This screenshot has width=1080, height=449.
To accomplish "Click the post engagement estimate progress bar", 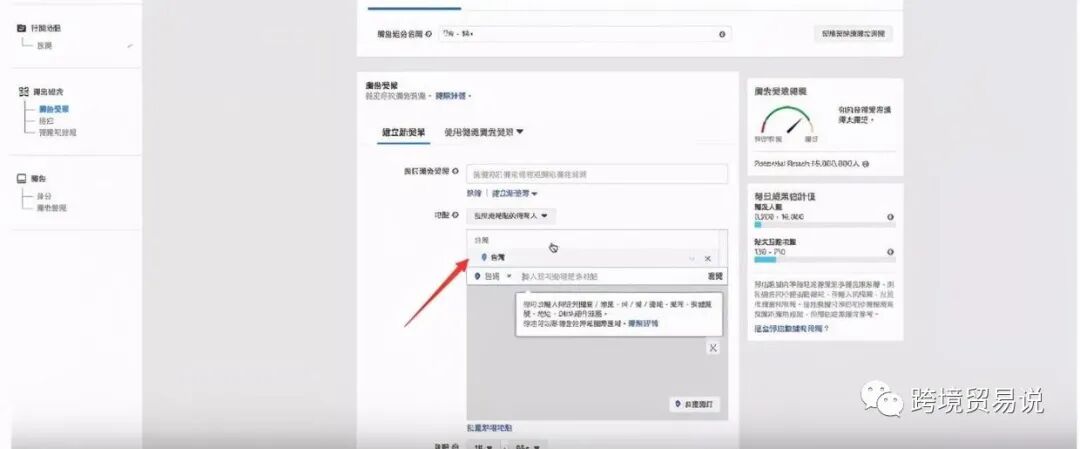I will pos(825,260).
